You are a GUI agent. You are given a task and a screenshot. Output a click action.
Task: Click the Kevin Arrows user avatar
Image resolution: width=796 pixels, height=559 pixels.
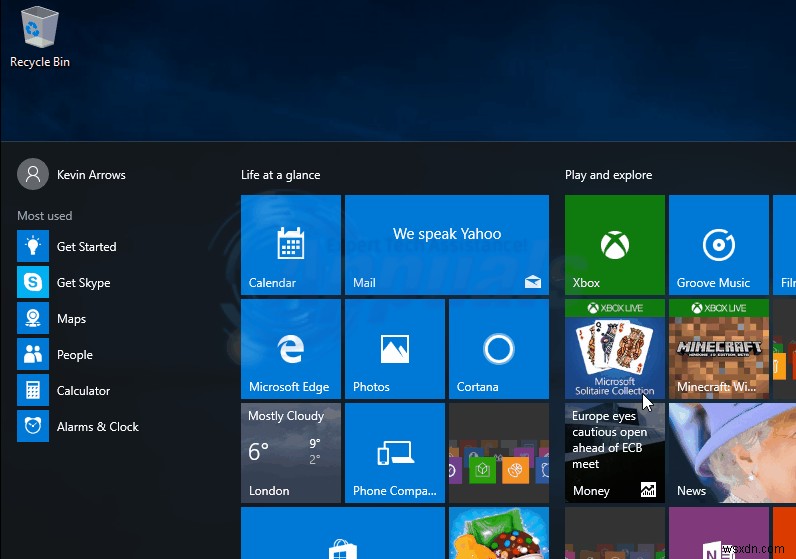(x=33, y=174)
